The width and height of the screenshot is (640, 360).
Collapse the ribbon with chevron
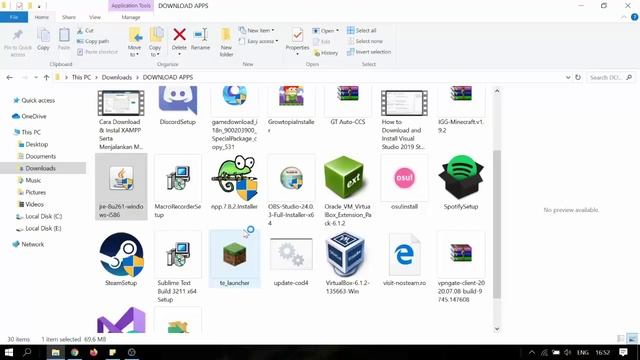624,17
